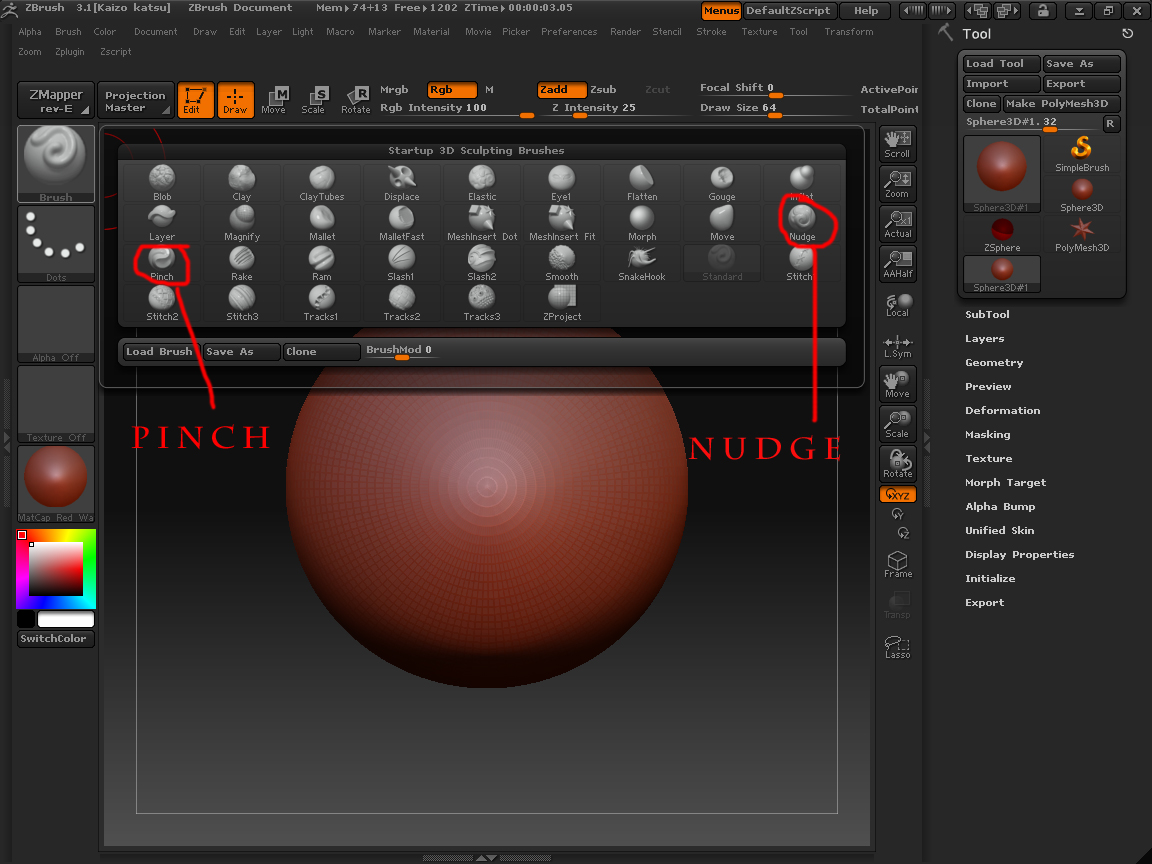The height and width of the screenshot is (864, 1152).
Task: Toggle L.Sym local symmetry
Action: (897, 347)
